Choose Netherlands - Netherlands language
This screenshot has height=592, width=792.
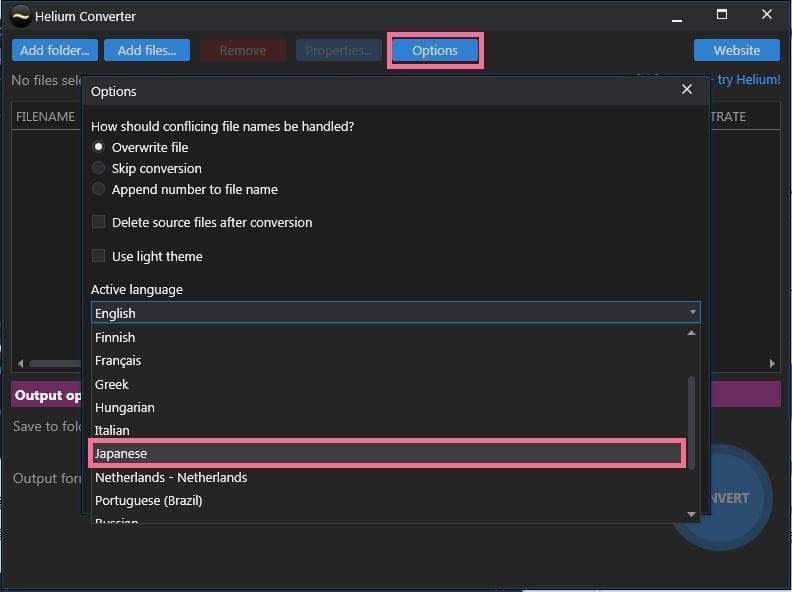(x=388, y=477)
